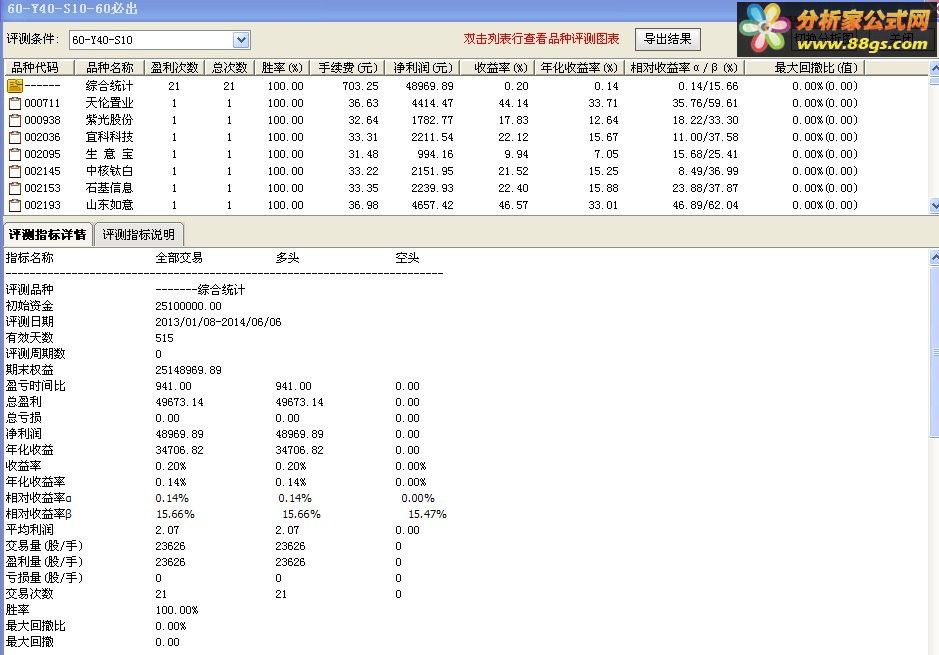Click the 相对收益率β 空头 value 15.47%

click(x=427, y=514)
